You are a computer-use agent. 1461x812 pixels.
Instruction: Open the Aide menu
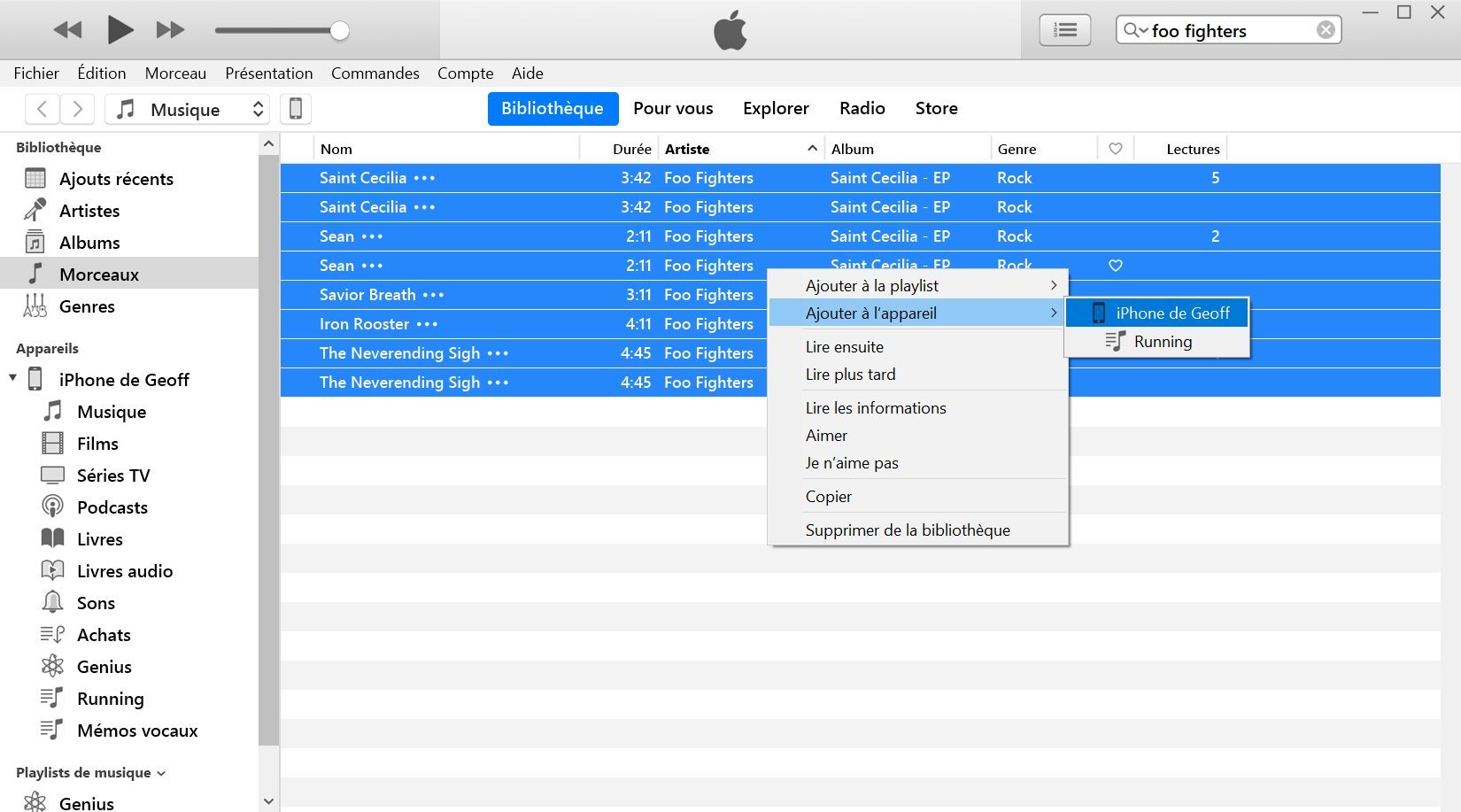pyautogui.click(x=528, y=73)
